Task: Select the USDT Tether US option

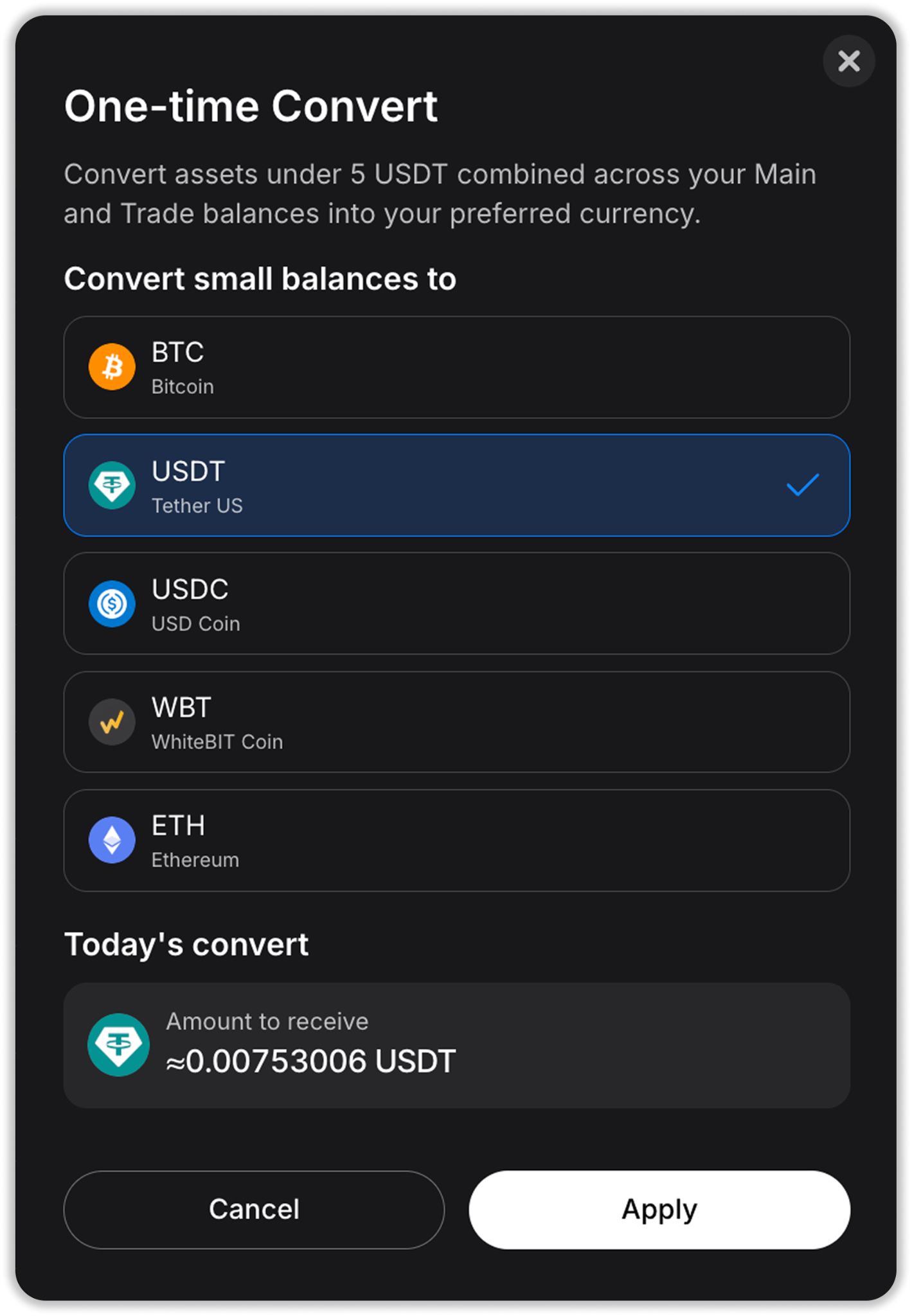Action: [457, 485]
